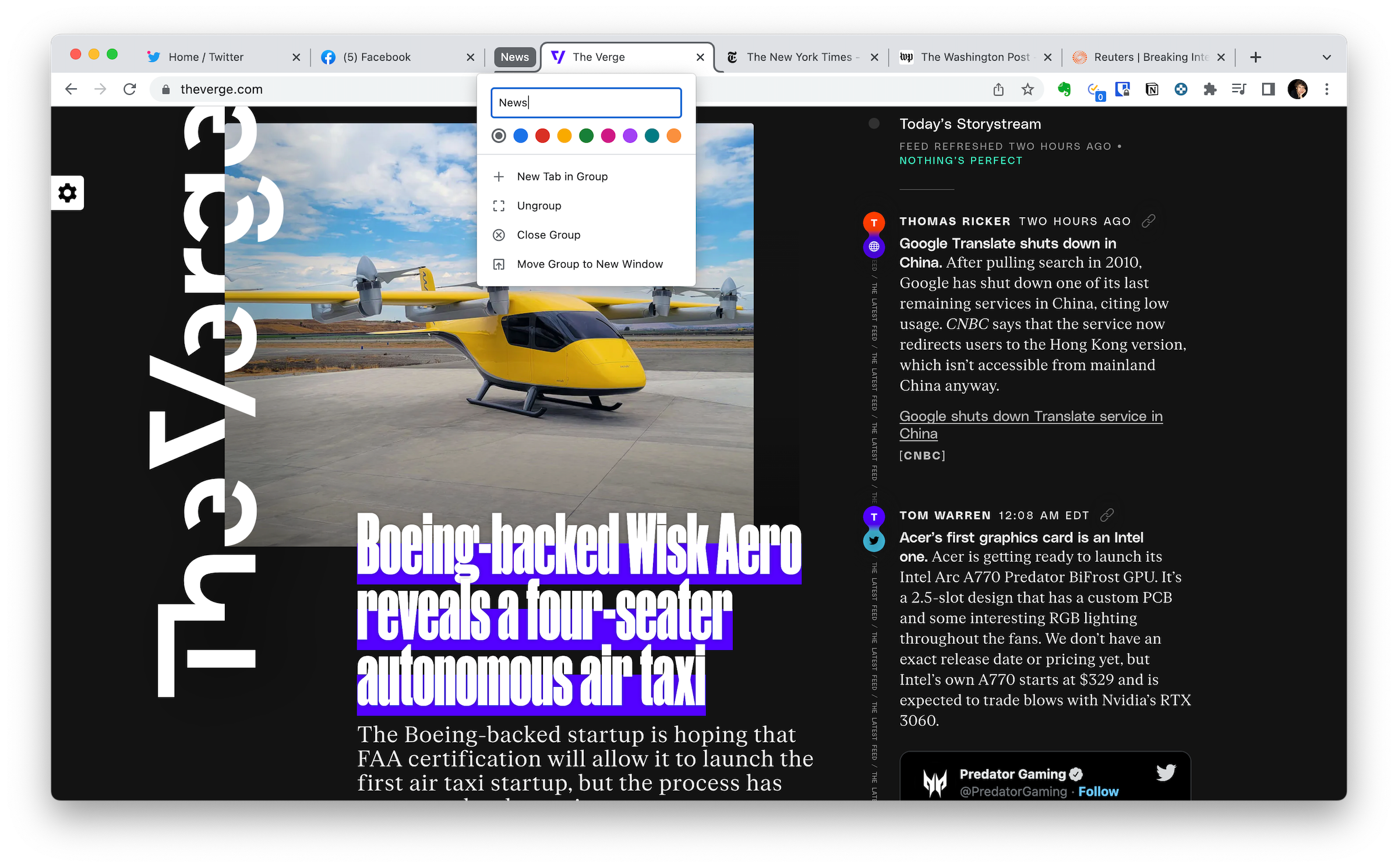Click the browser back navigation arrow
Screen dimensions: 1398x868
pos(71,89)
